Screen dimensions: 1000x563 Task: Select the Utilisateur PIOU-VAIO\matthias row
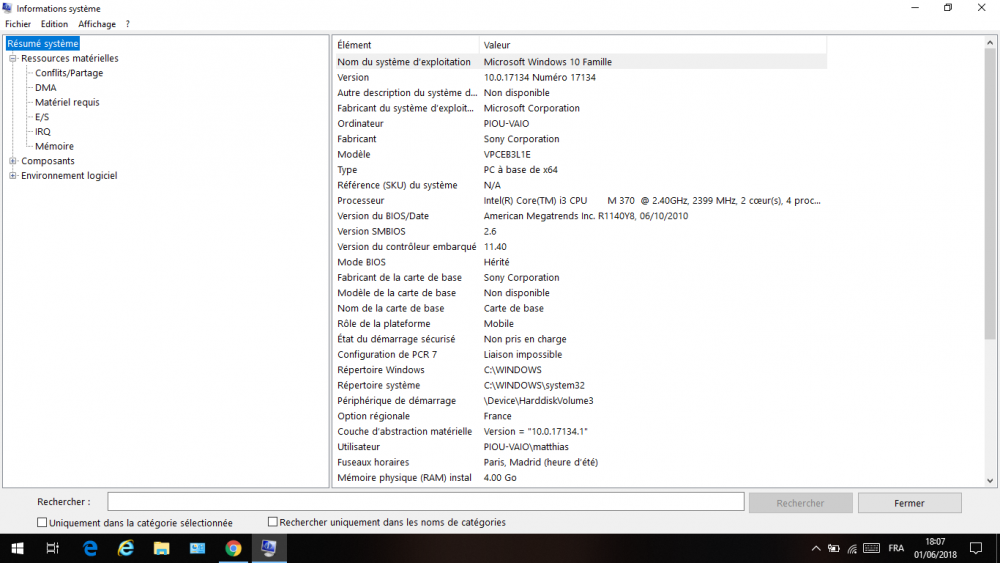click(580, 447)
